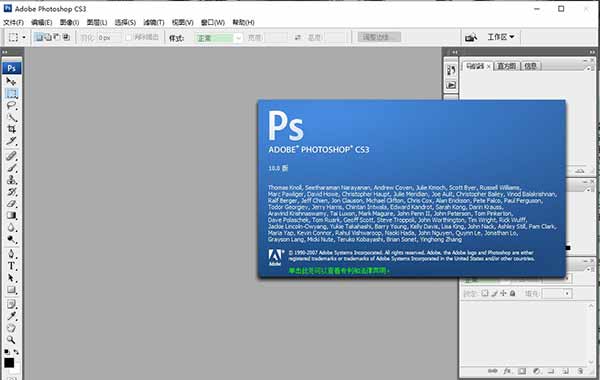The image size is (600, 380).
Task: Open the Navigator panel options menu
Action: pos(589,68)
